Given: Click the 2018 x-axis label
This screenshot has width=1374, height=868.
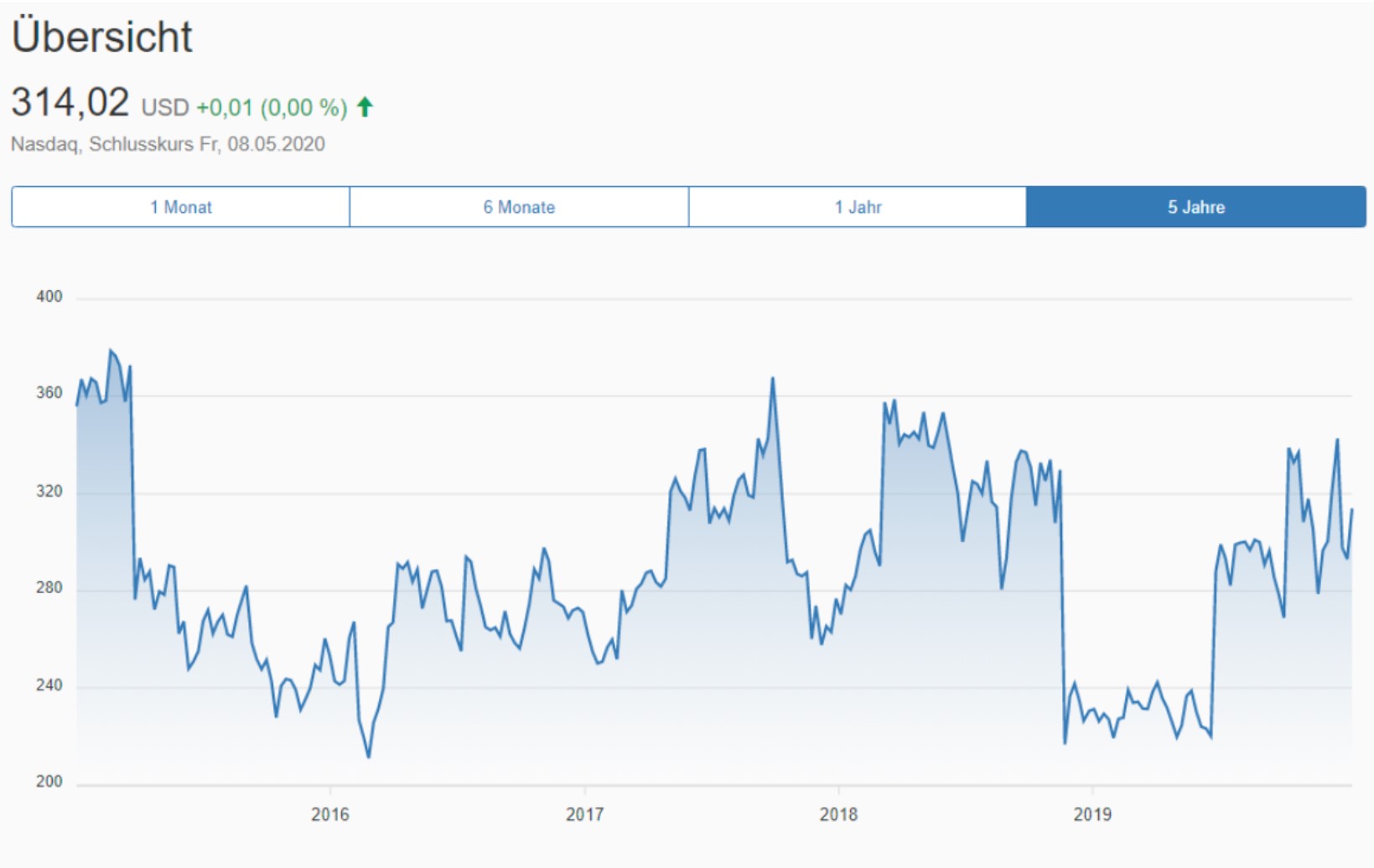Looking at the screenshot, I should click(838, 814).
